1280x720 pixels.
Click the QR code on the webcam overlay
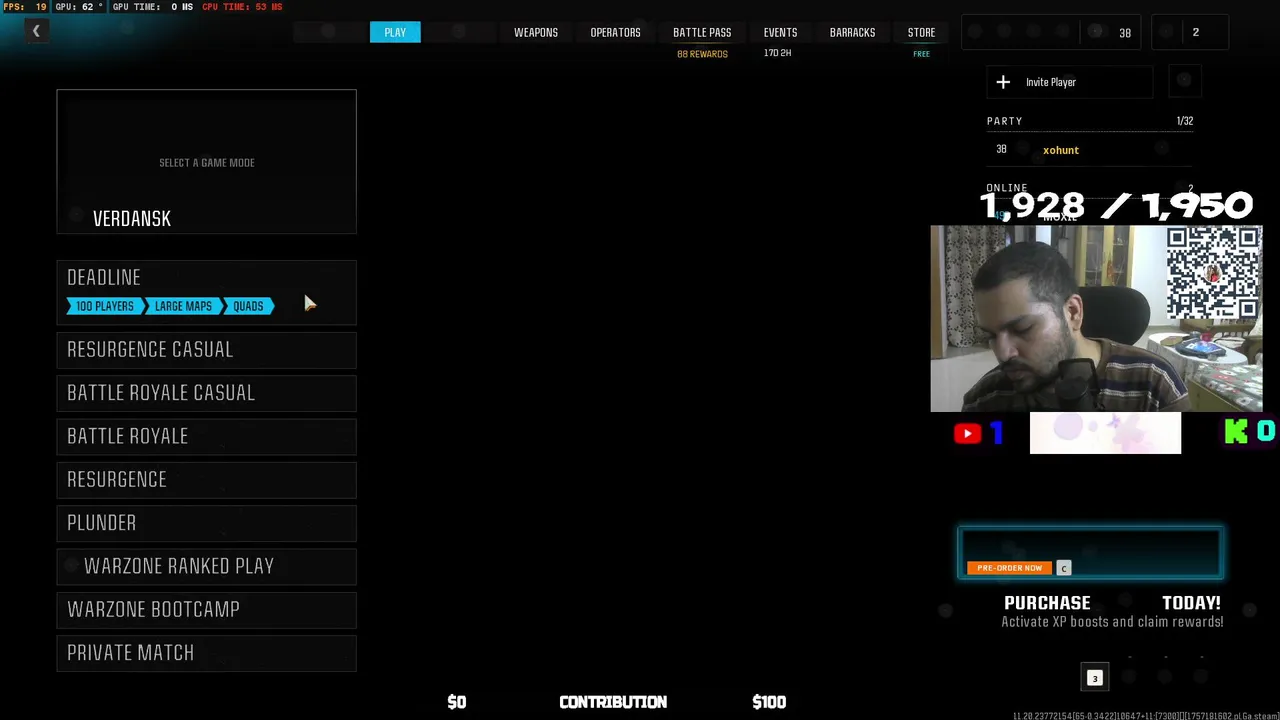click(1214, 273)
